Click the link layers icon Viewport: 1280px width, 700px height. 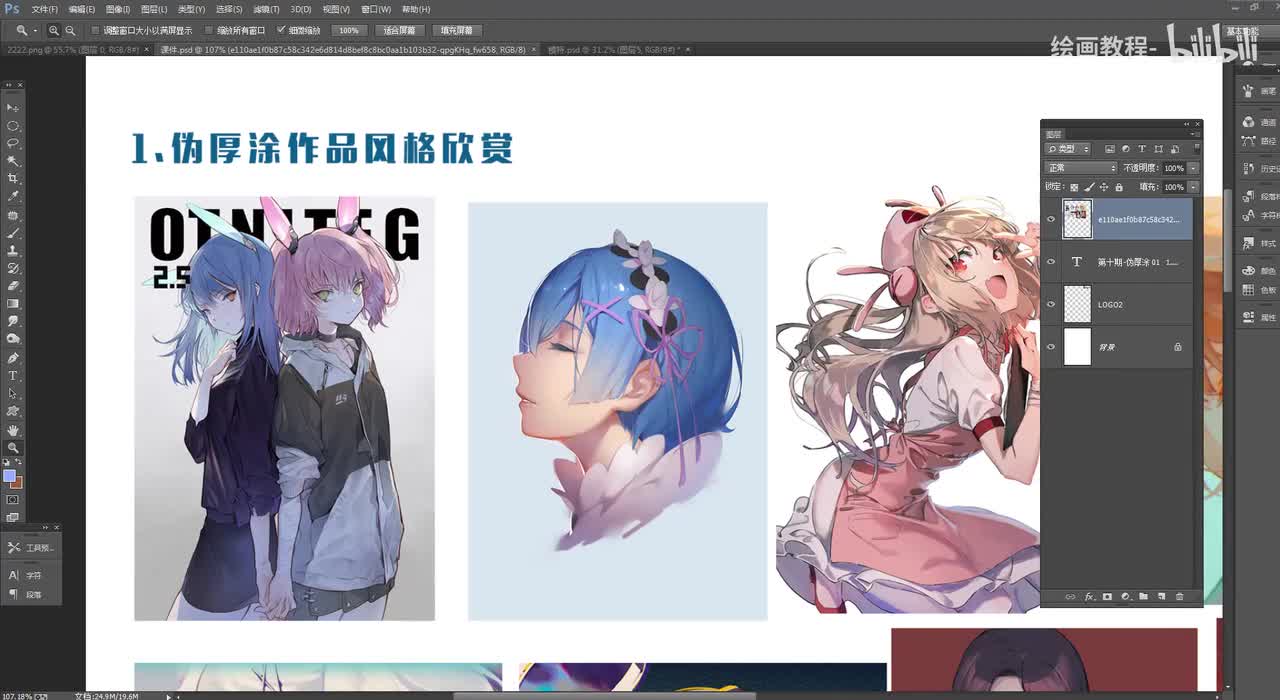click(1069, 597)
